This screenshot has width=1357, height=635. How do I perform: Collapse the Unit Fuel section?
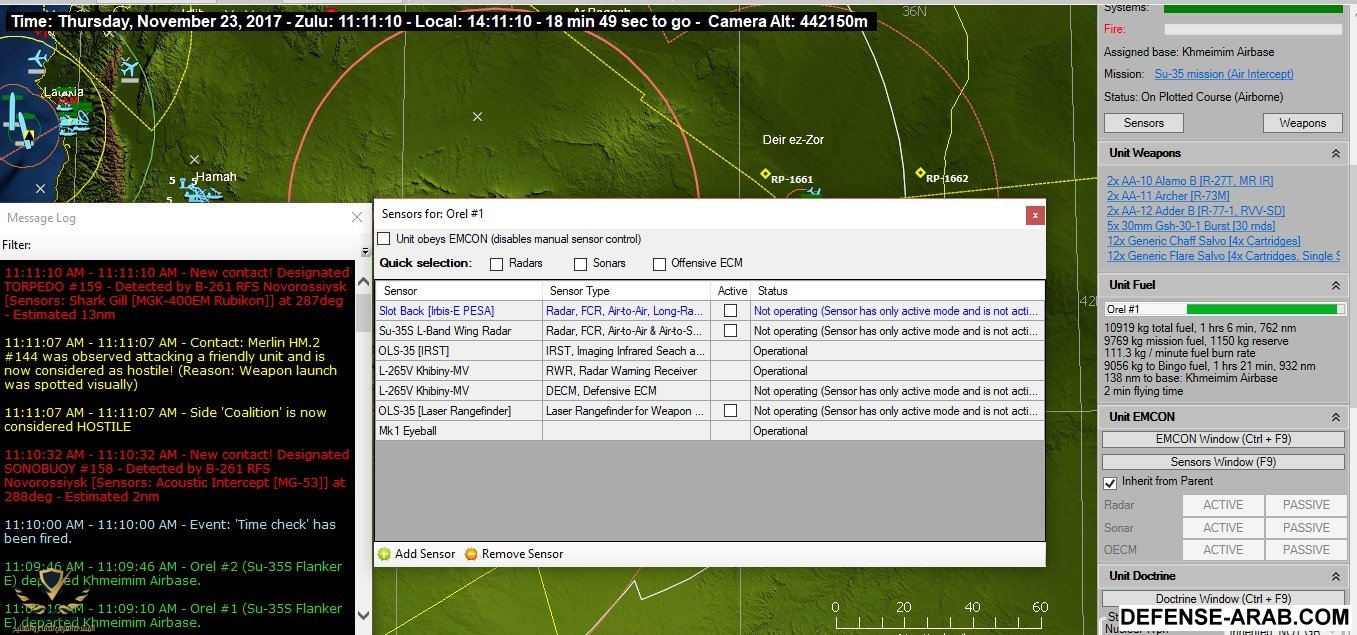1335,286
